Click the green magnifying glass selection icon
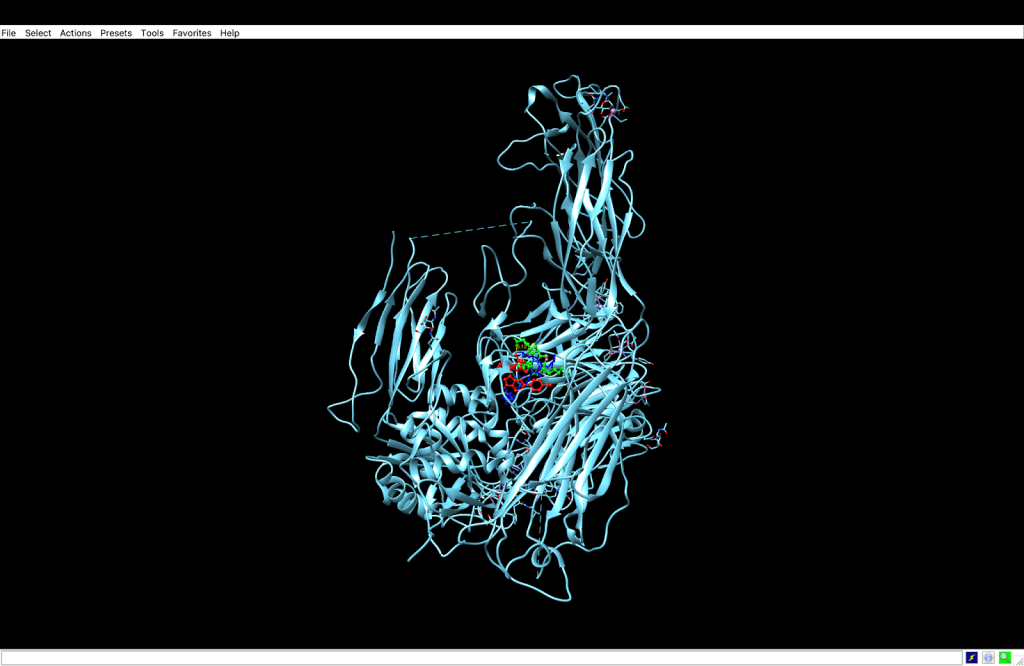This screenshot has height=666, width=1024. (1004, 657)
